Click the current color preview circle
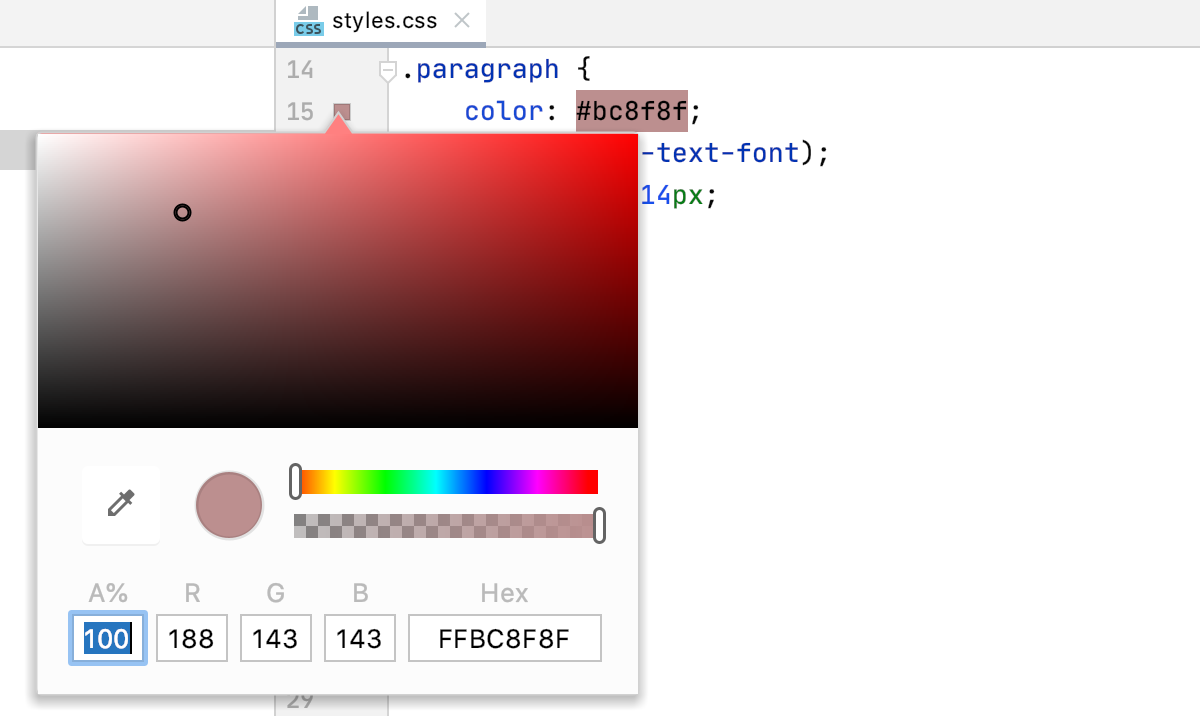Image resolution: width=1200 pixels, height=716 pixels. click(228, 505)
